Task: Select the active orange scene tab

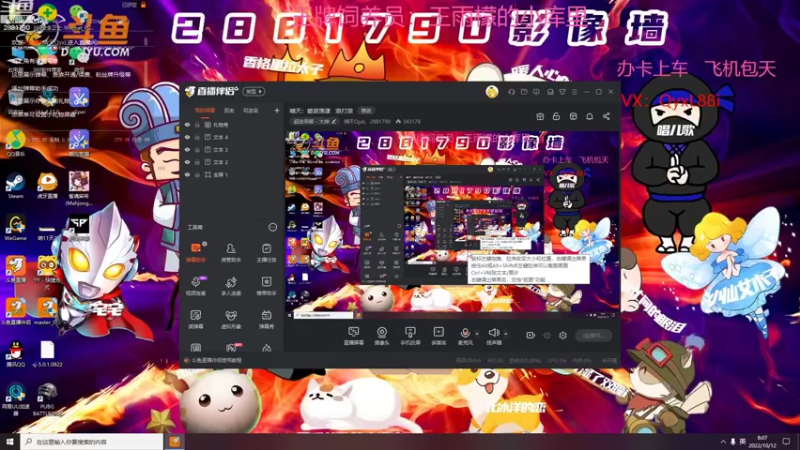Action: coord(205,110)
